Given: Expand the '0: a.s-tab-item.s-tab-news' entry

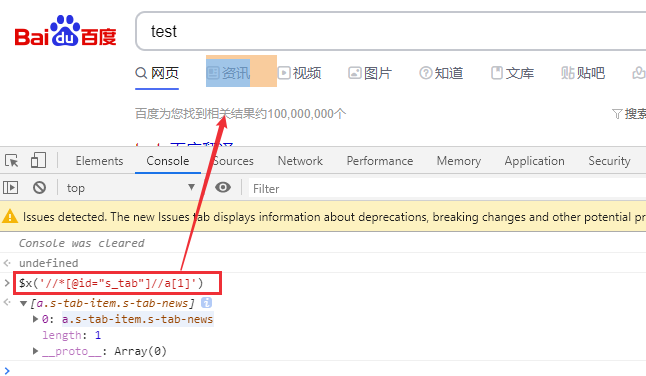Looking at the screenshot, I should 35,319.
